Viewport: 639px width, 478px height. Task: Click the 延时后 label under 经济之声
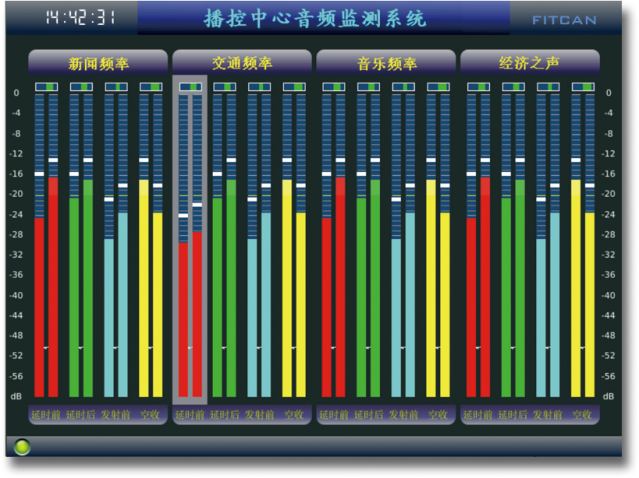pyautogui.click(x=513, y=415)
